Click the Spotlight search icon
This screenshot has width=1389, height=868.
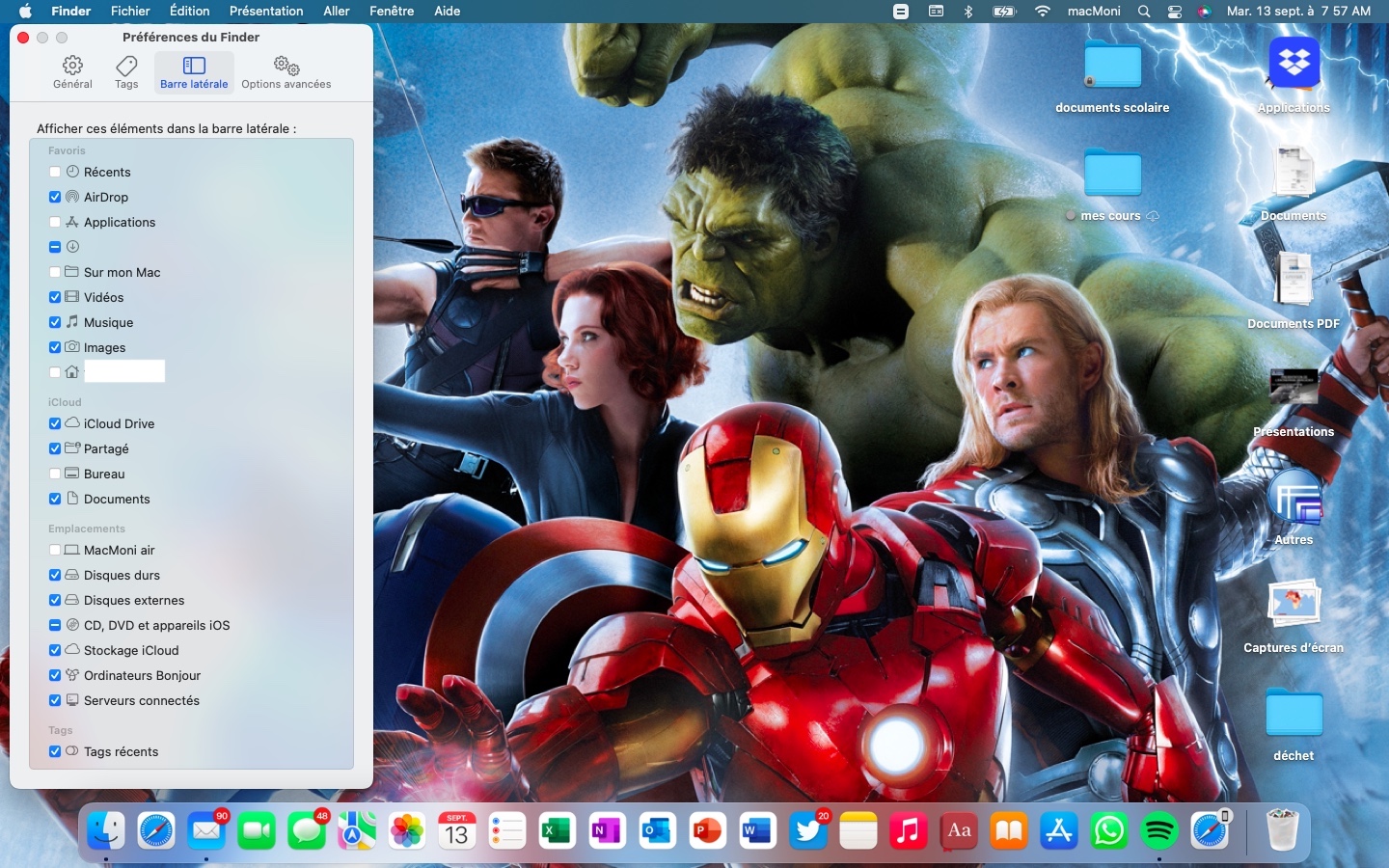pyautogui.click(x=1144, y=11)
